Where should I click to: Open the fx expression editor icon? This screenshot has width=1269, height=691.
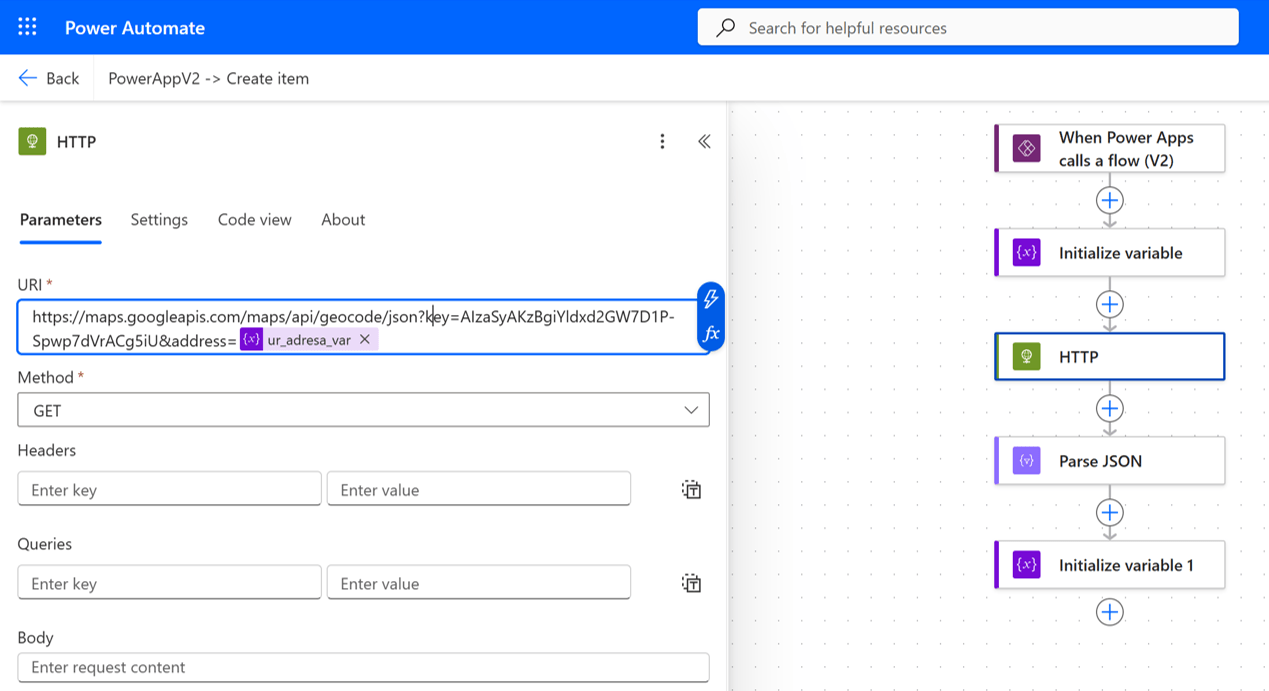(x=710, y=334)
